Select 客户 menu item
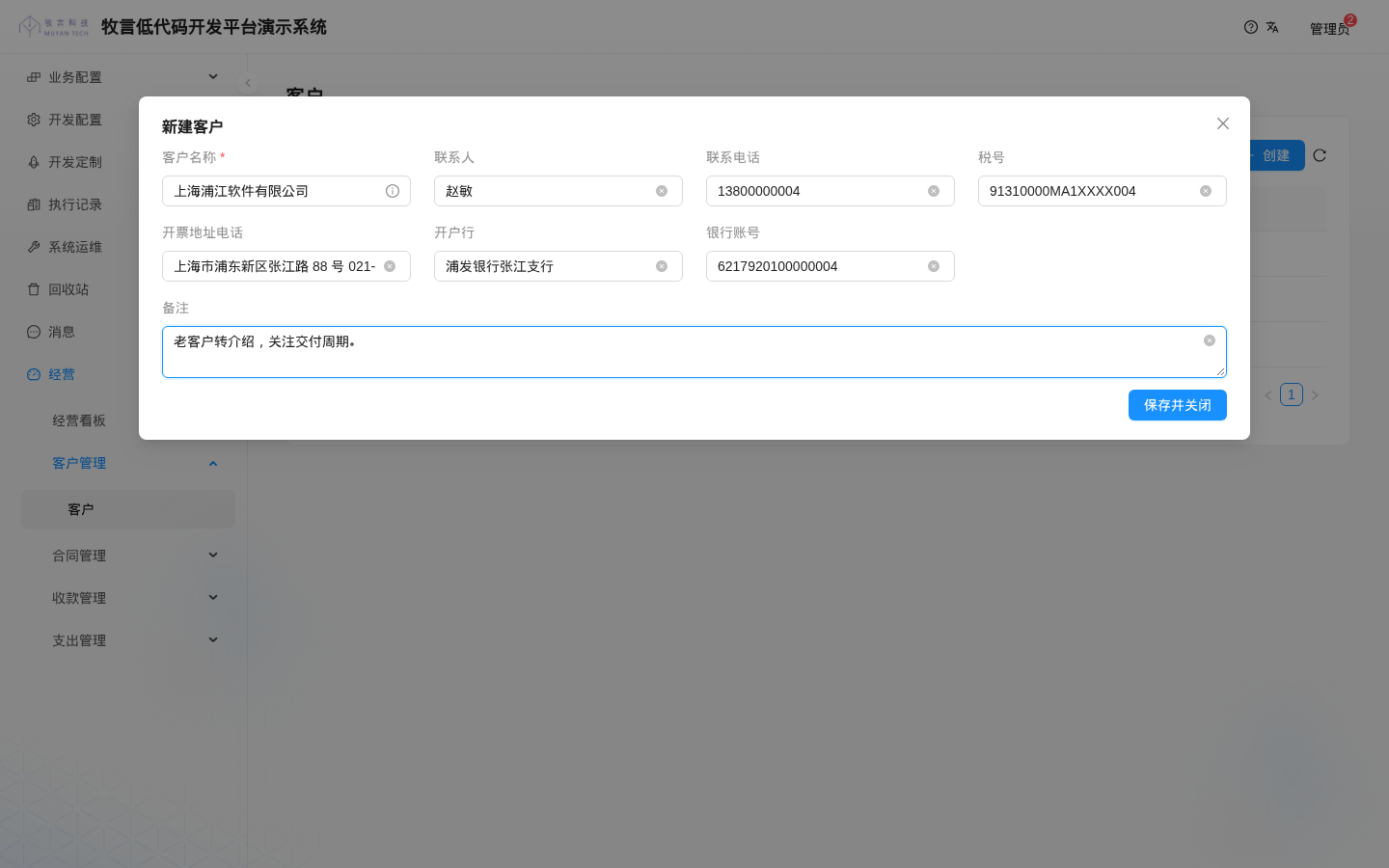The image size is (1389, 868). [x=128, y=509]
